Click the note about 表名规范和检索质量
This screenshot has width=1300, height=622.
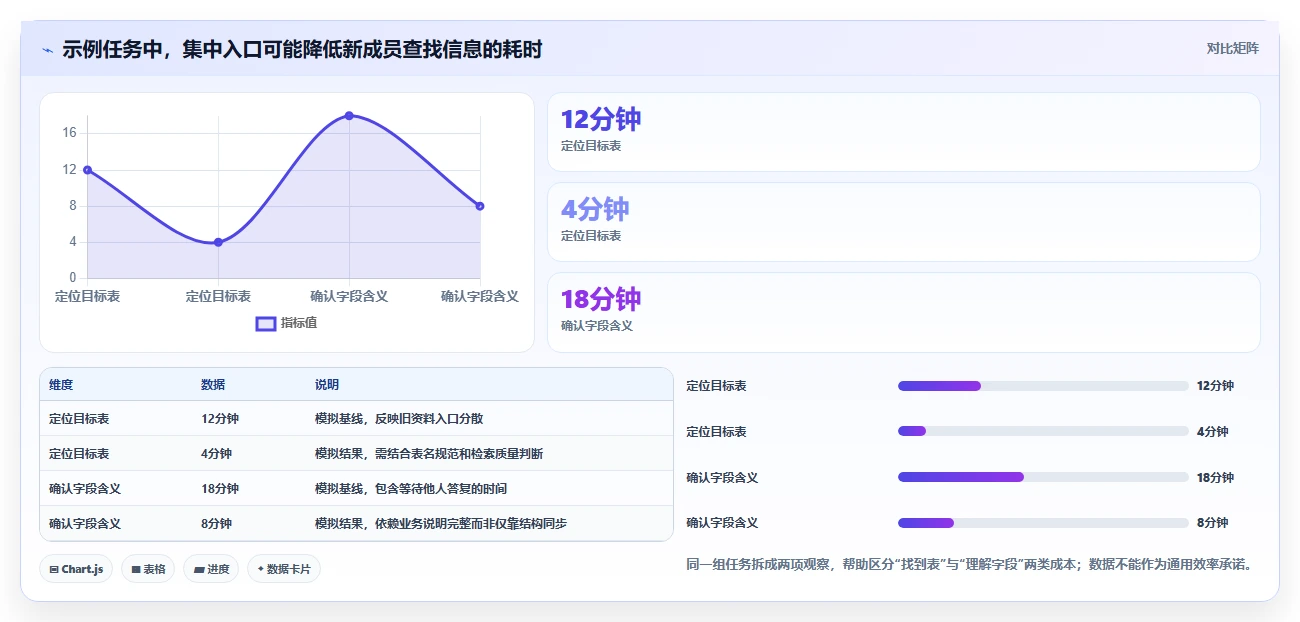(x=429, y=454)
